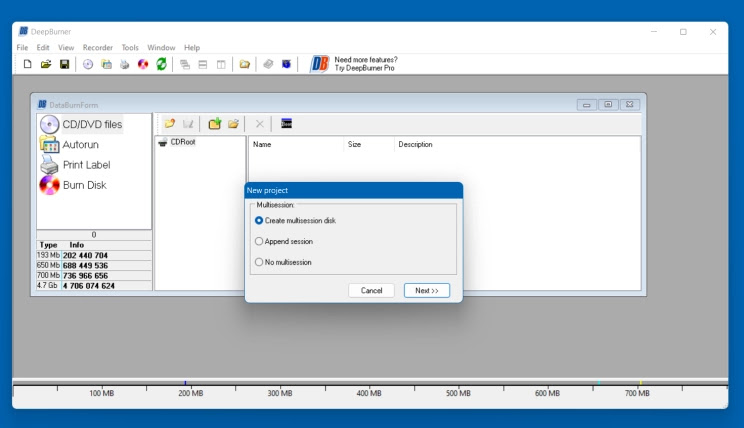The width and height of the screenshot is (744, 428).
Task: Click the delete X icon in DataBurnForm toolbar
Action: (260, 124)
